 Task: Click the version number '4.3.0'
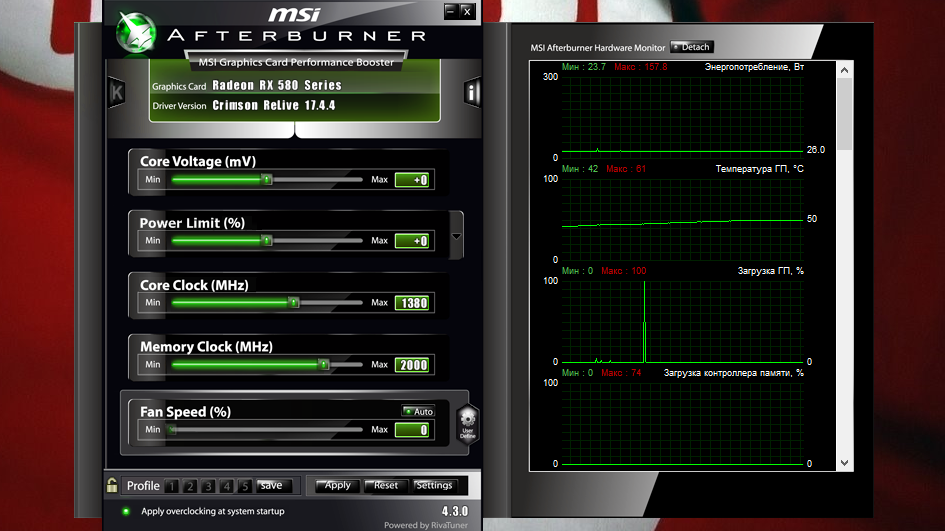[454, 511]
